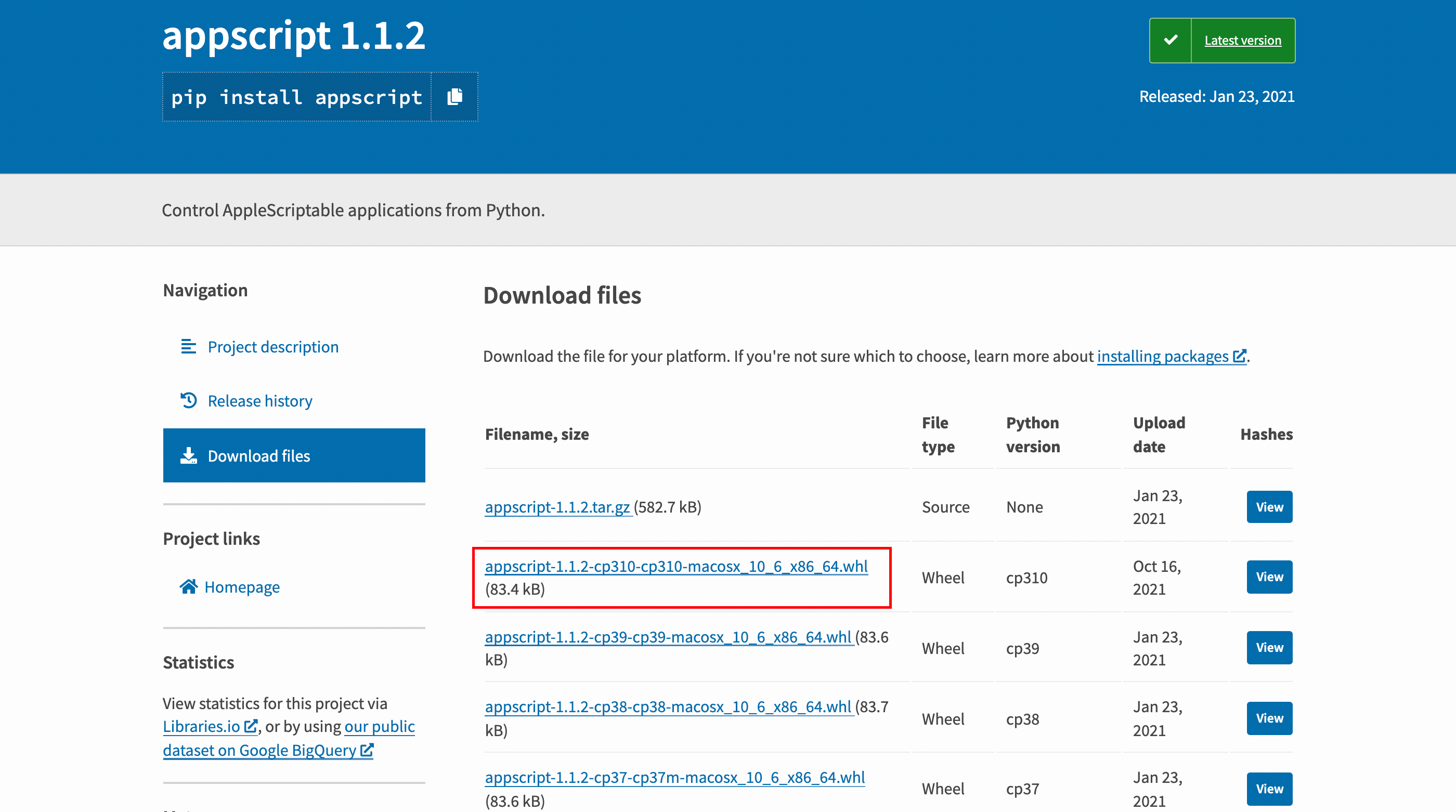Screen dimensions: 1456x812
Task: Copy the pip install command icon
Action: coord(454,97)
